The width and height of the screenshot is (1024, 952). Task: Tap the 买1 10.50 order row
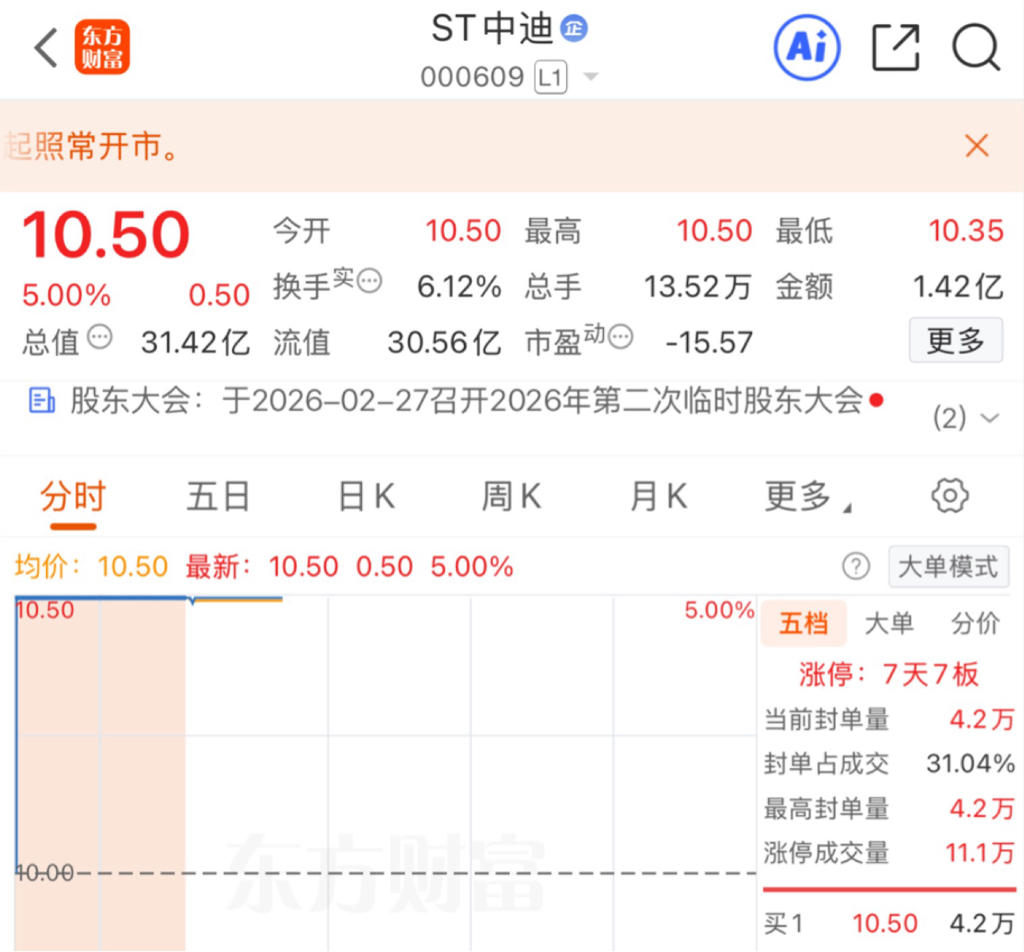[889, 923]
